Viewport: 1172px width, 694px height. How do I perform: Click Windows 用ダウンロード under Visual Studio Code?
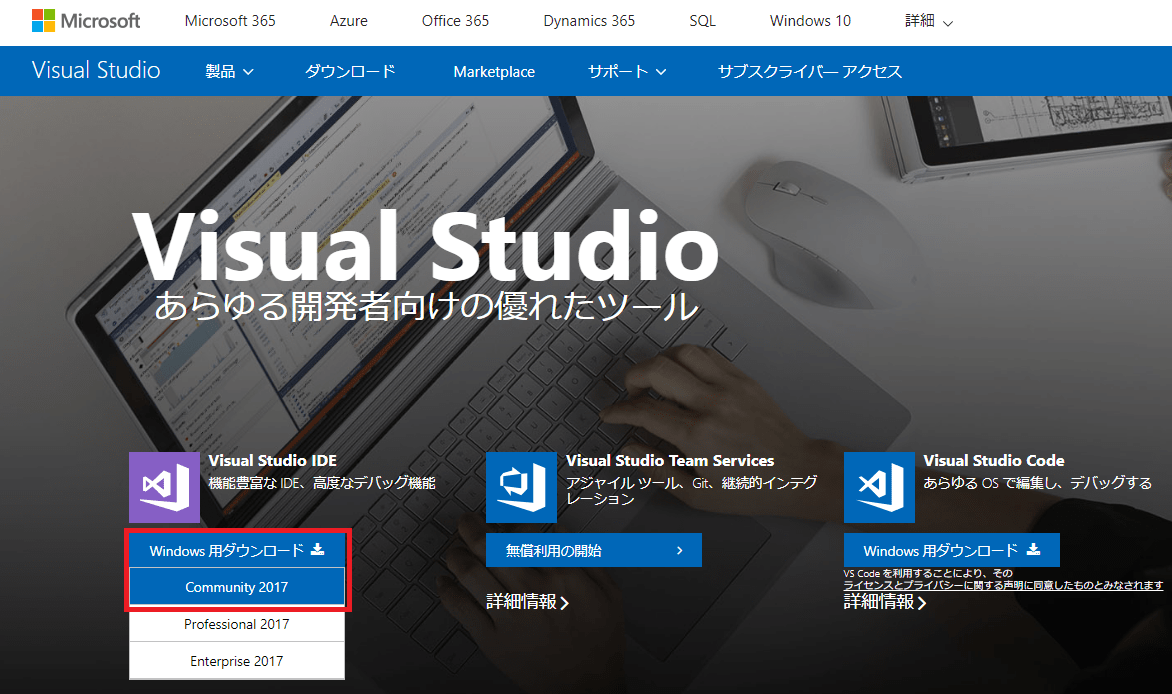point(951,550)
